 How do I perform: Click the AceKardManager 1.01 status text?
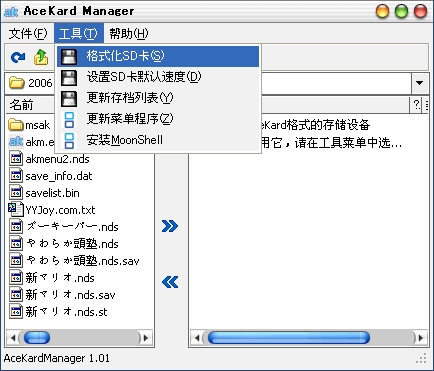tap(57, 358)
